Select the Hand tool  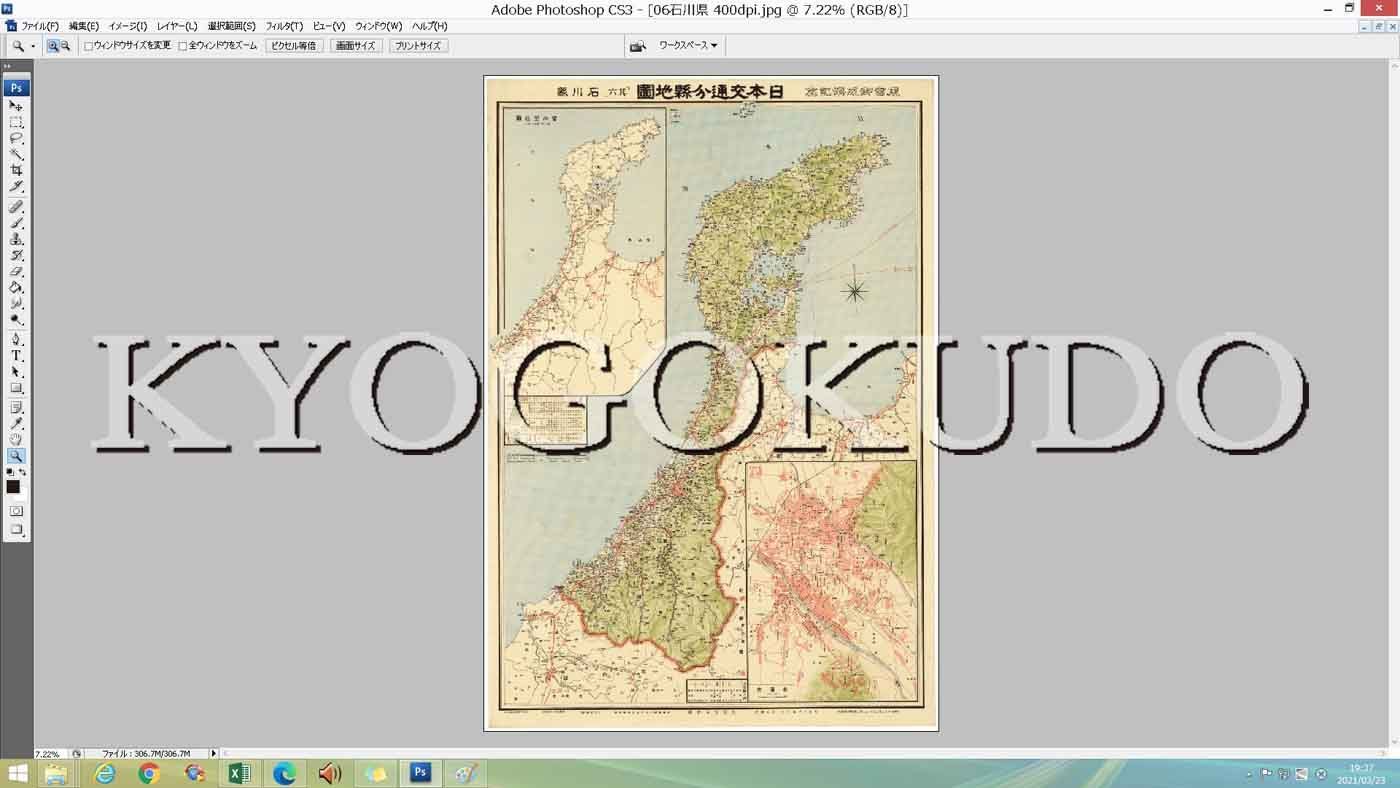click(16, 439)
